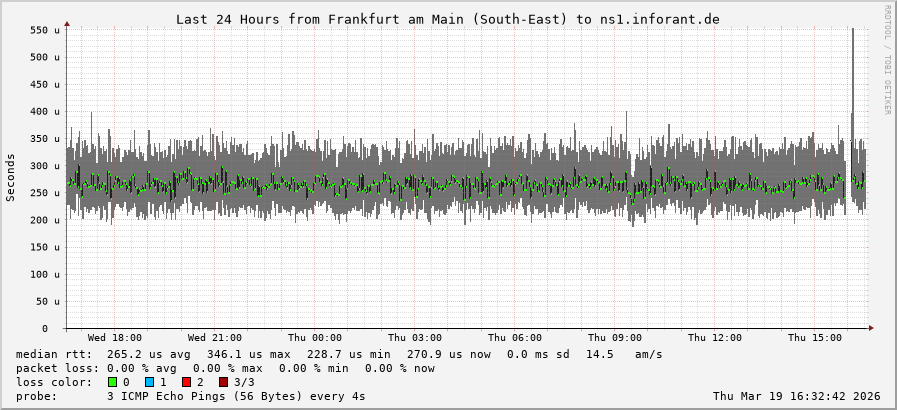
Task: Click the Thu 06:00 time axis label
Action: pyautogui.click(x=514, y=338)
